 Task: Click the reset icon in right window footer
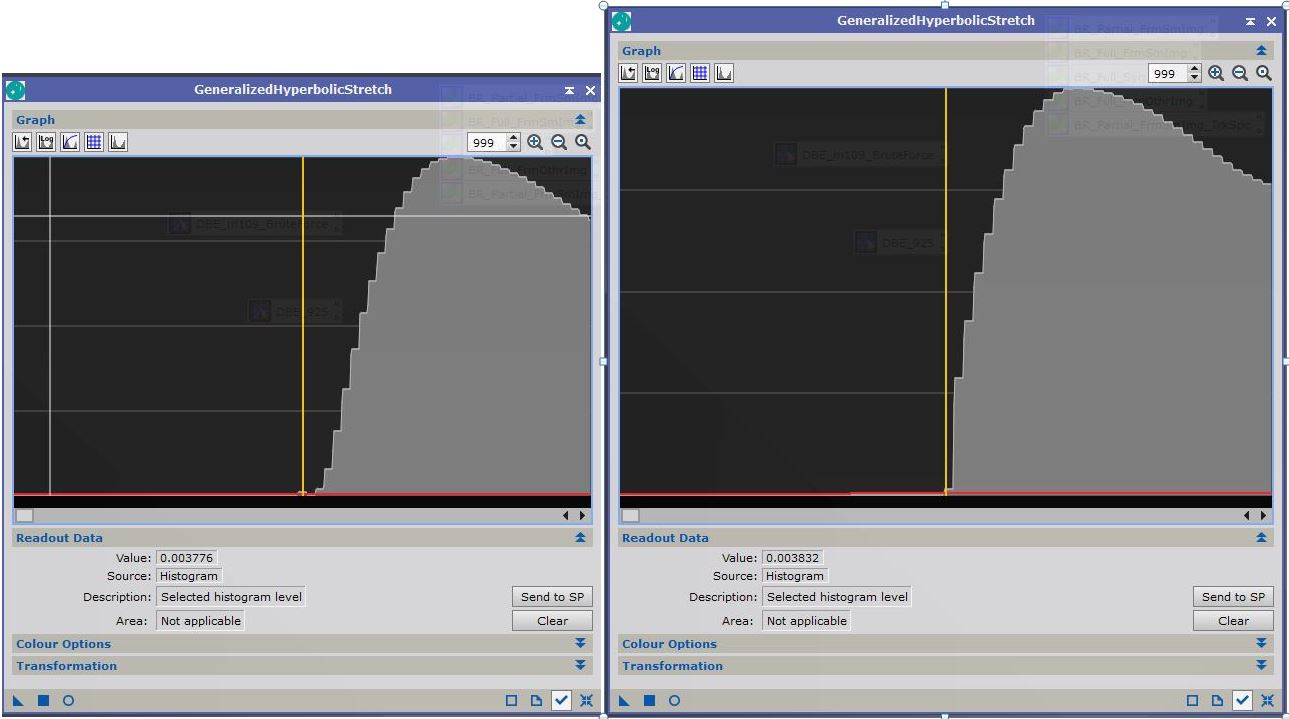(x=1267, y=701)
